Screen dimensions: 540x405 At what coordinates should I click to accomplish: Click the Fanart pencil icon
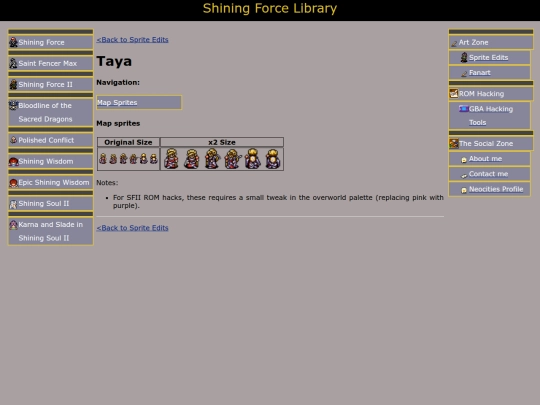point(464,73)
